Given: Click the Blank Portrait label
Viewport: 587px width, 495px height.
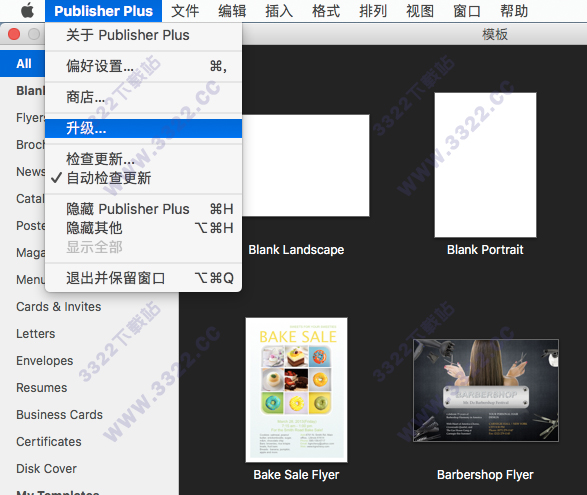Looking at the screenshot, I should [x=485, y=250].
